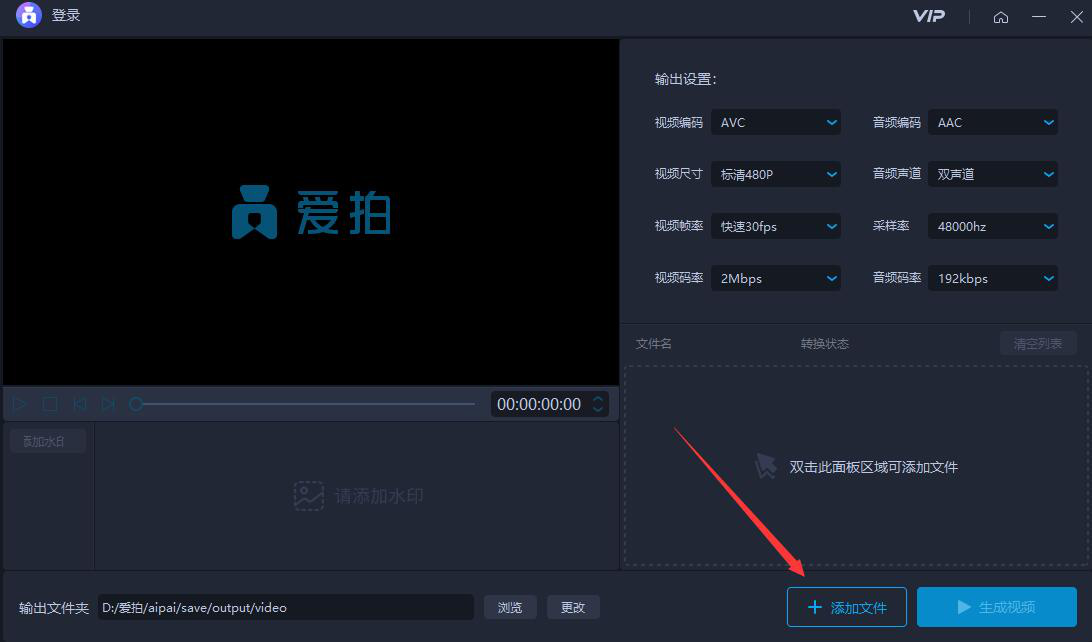Click the 输出设置 heading text
1092x642 pixels.
point(685,79)
